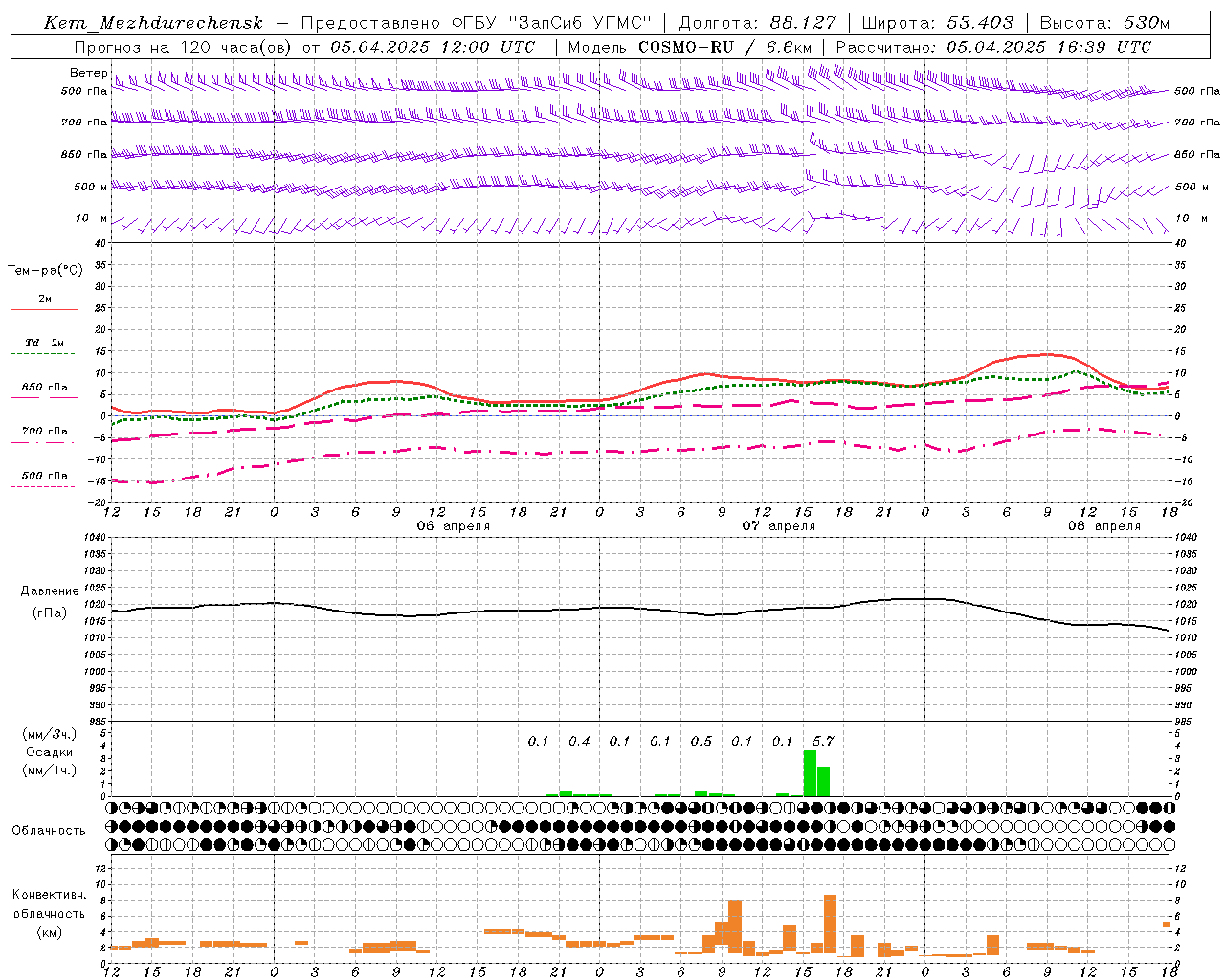The image size is (1225, 980).
Task: Click the '5.7' precipitation total value
Action: click(823, 741)
